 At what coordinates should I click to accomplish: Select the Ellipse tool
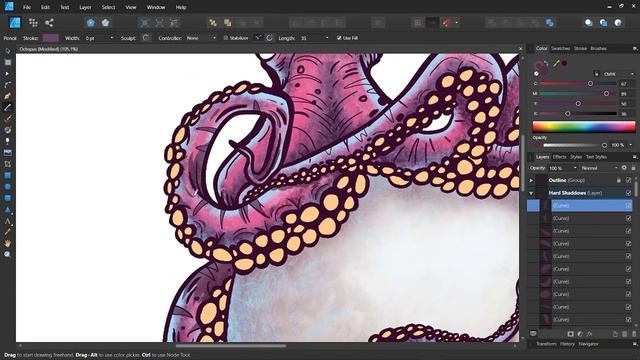click(7, 187)
